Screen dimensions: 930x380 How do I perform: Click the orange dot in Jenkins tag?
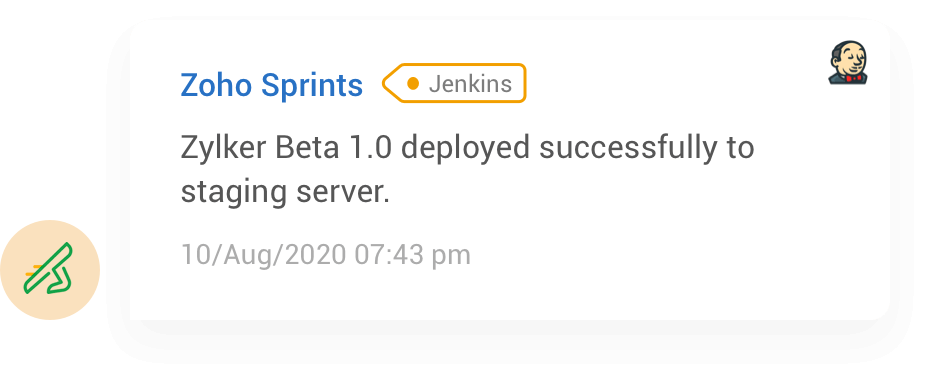(413, 84)
